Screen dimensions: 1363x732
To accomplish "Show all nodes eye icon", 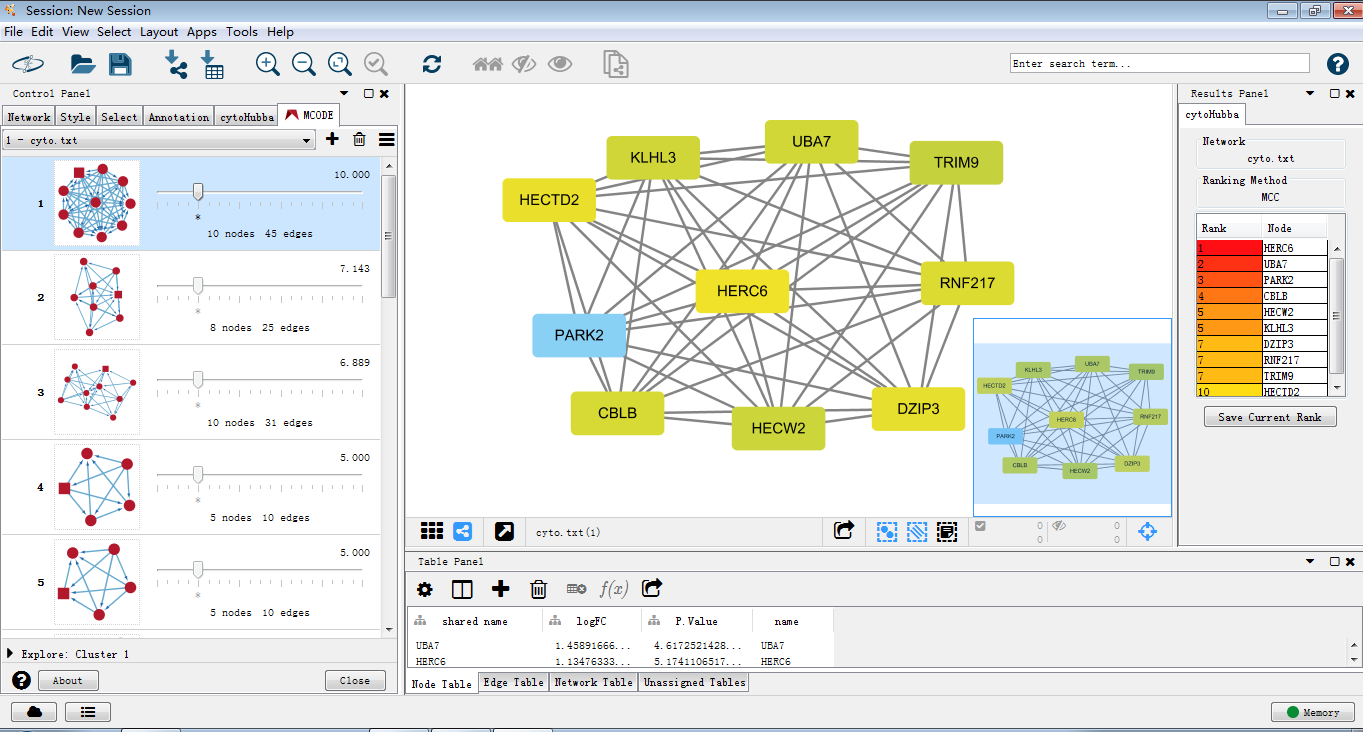I will [x=560, y=65].
